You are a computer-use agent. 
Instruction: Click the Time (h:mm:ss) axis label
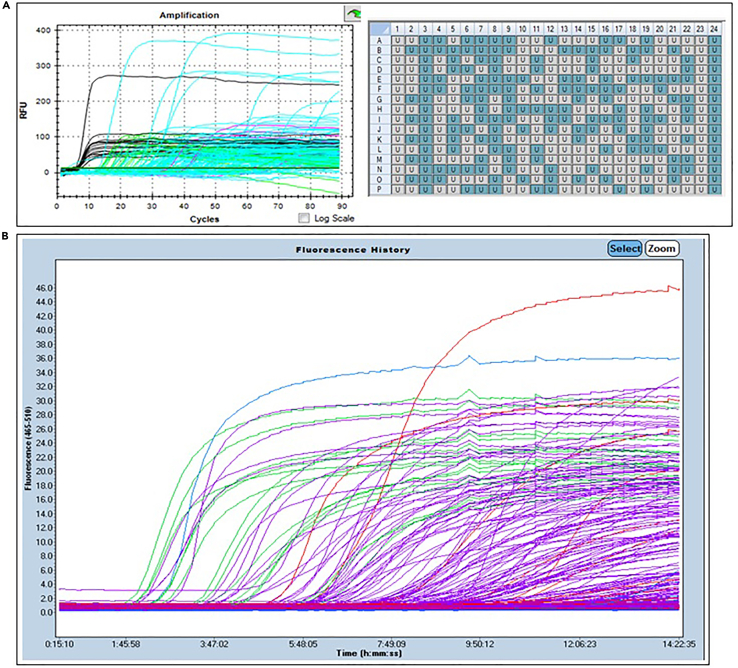pos(368,650)
